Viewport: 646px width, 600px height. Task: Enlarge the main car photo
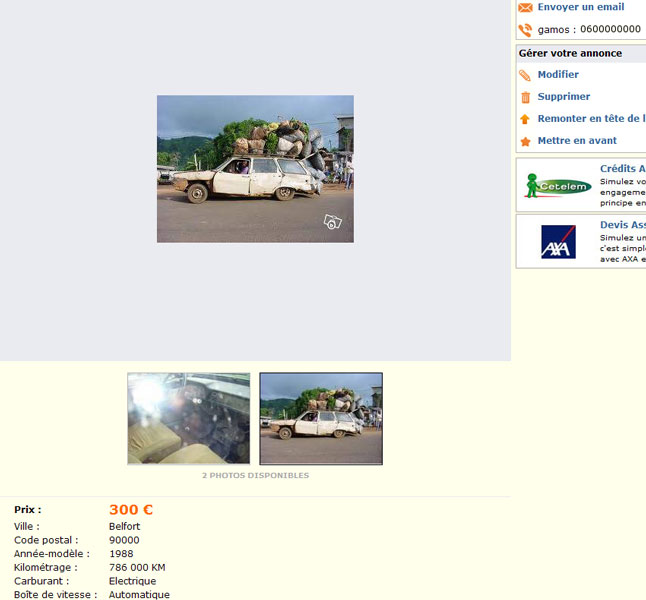tap(255, 168)
